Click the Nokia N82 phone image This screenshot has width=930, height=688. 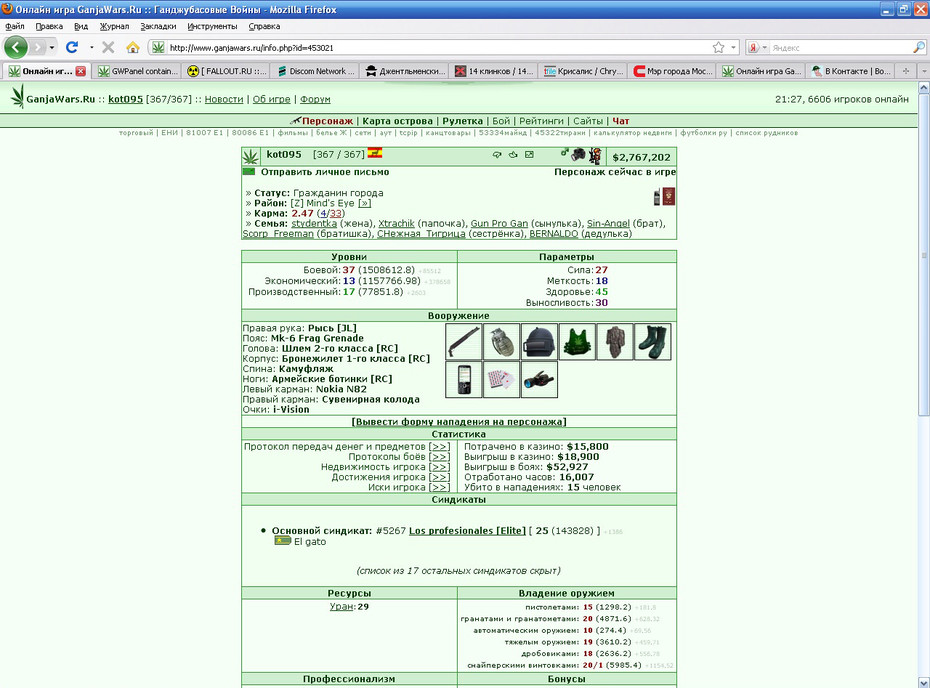[x=464, y=380]
